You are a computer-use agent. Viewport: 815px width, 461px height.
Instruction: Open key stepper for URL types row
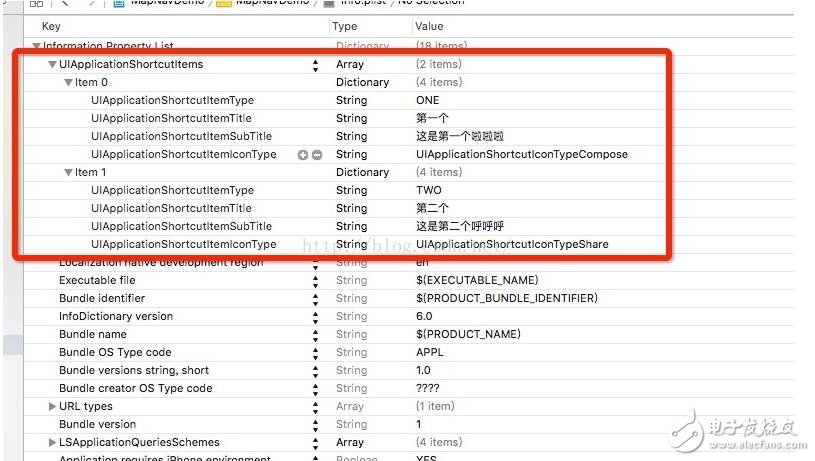pyautogui.click(x=316, y=406)
